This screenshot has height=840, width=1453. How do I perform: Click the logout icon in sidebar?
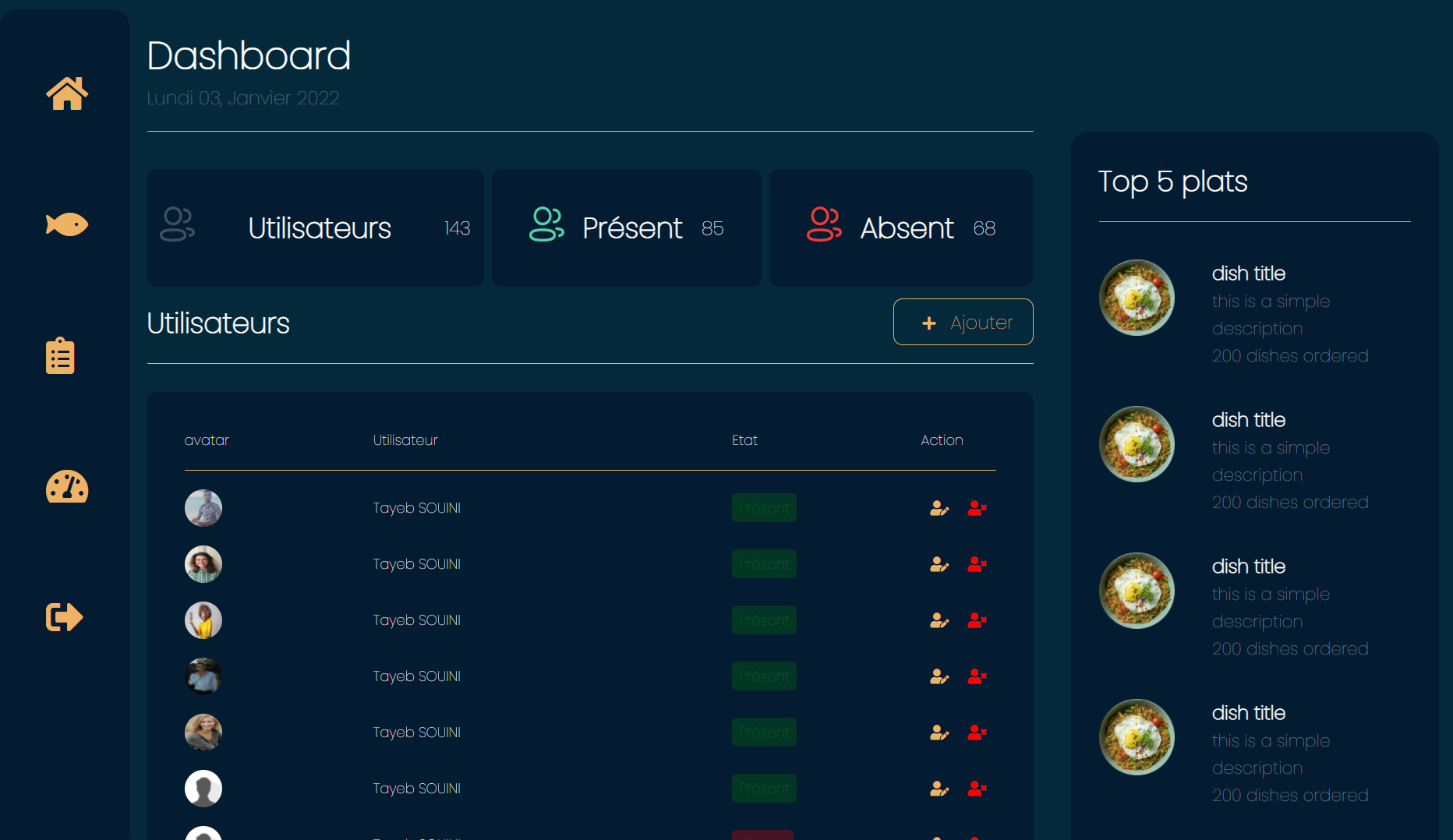click(64, 617)
